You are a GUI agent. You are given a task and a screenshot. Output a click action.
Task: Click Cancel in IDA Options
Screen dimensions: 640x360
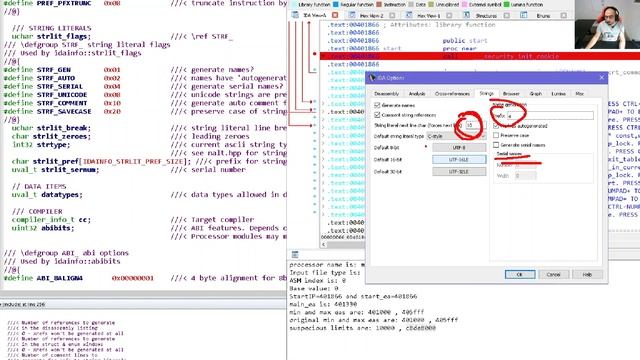pyautogui.click(x=553, y=274)
